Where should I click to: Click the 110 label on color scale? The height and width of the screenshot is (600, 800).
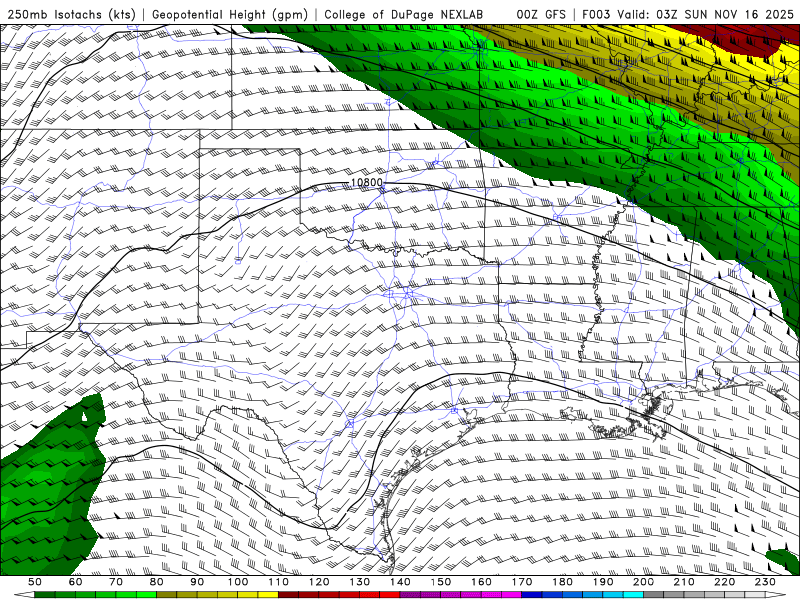click(279, 582)
